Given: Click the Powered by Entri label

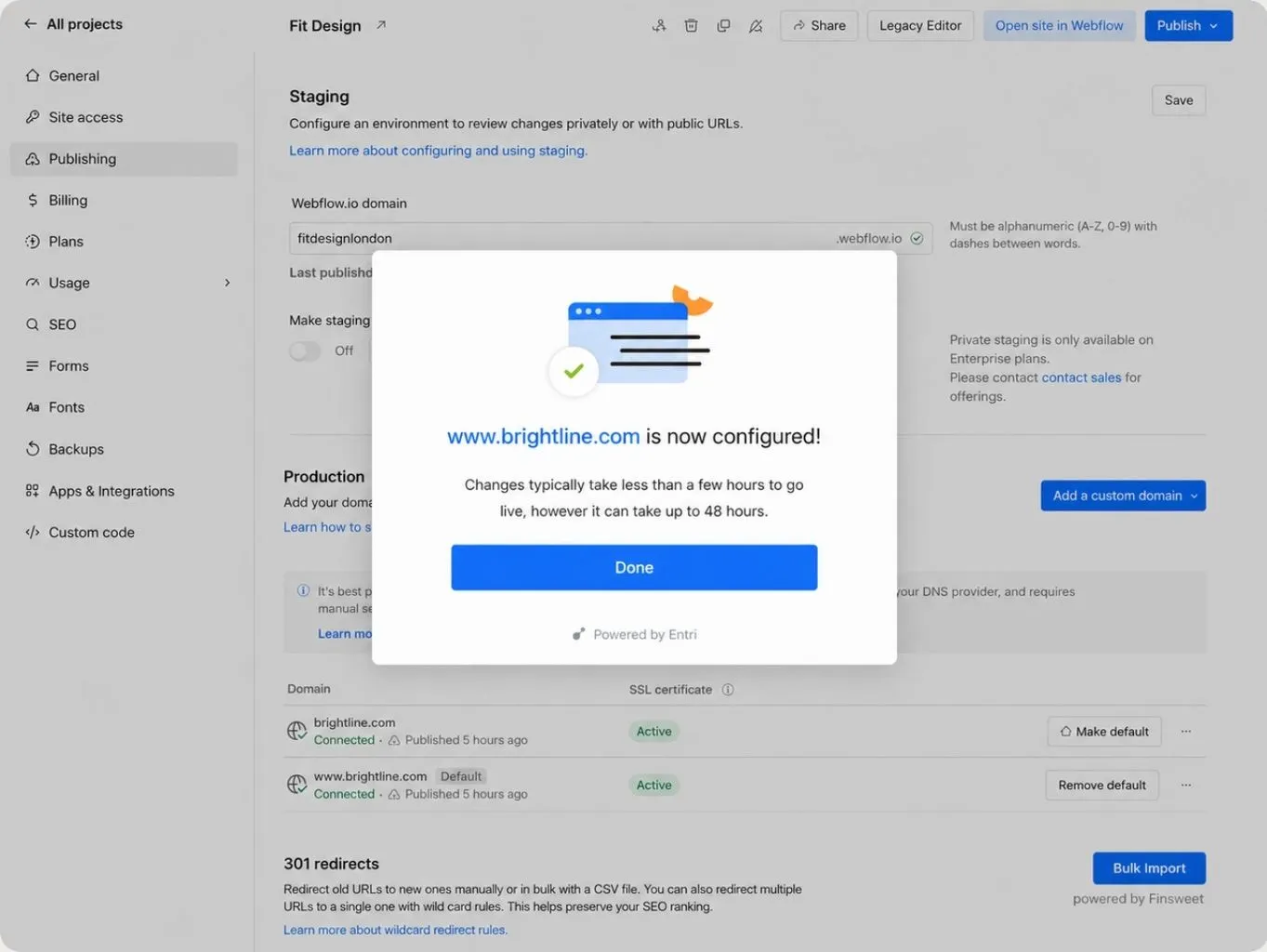Looking at the screenshot, I should click(634, 634).
